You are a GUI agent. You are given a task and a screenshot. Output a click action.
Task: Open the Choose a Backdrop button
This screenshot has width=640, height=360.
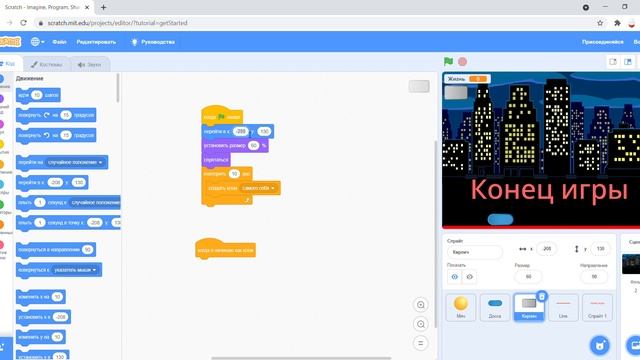pyautogui.click(x=633, y=345)
